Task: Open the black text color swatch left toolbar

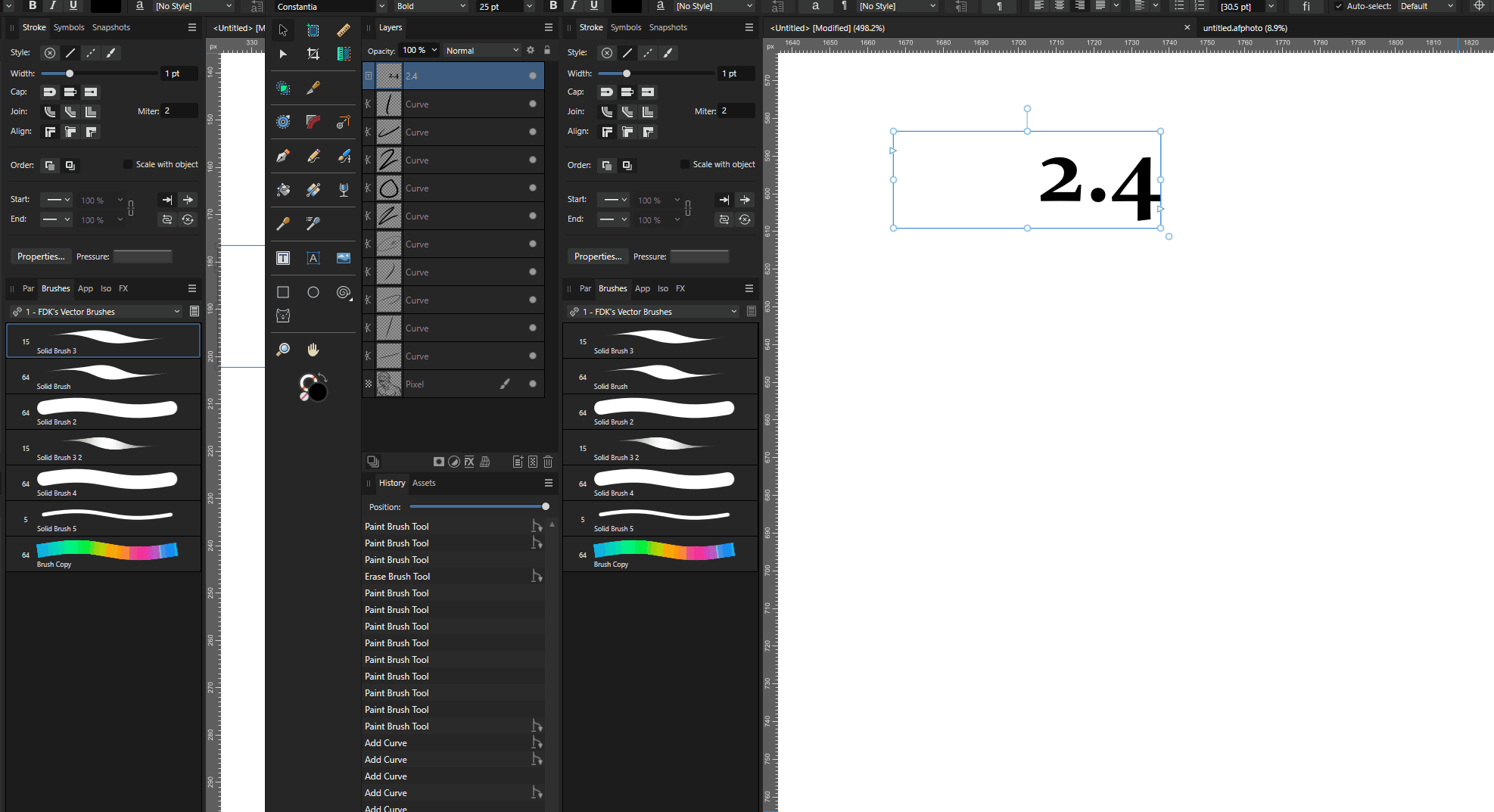Action: tap(106, 6)
